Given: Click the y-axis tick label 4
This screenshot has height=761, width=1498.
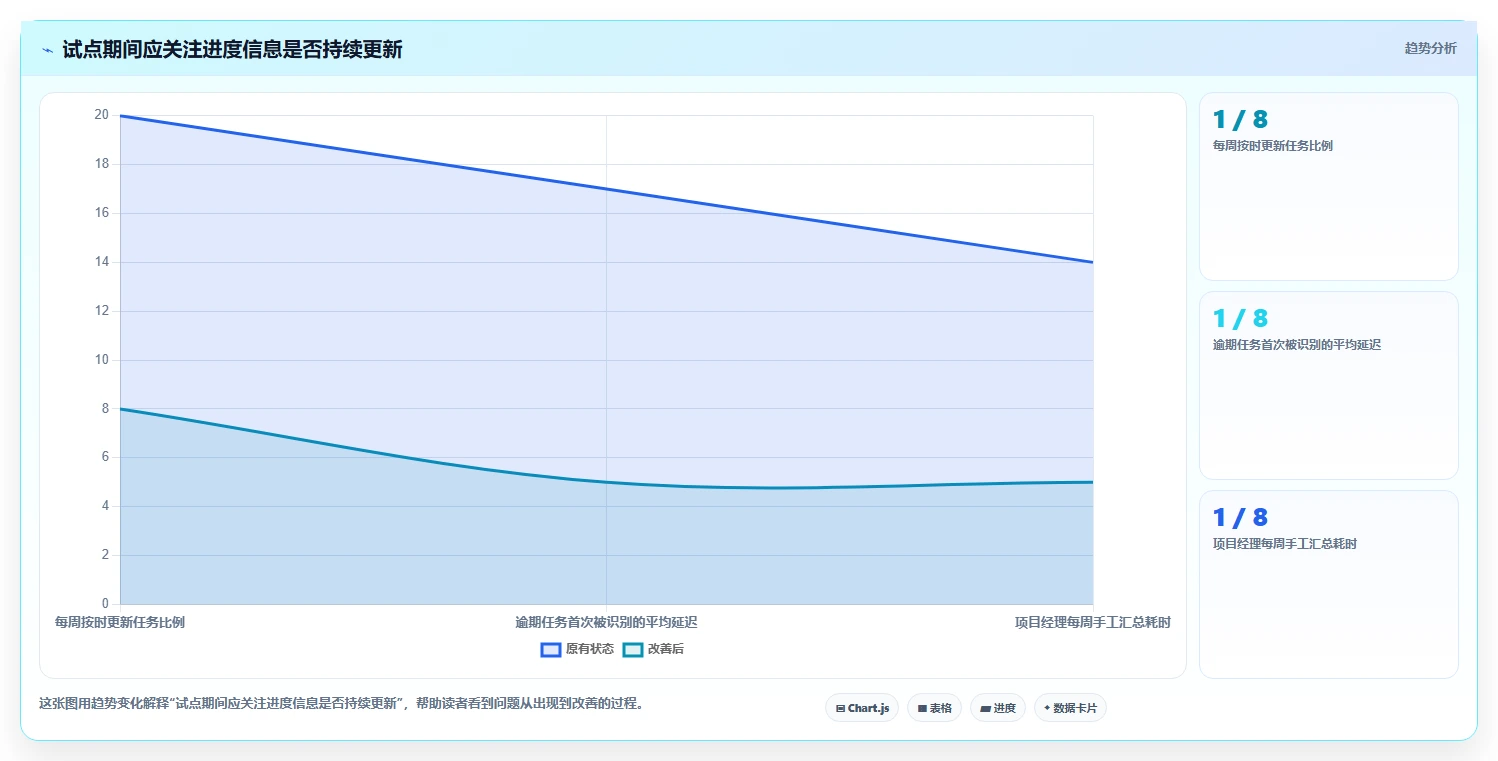Looking at the screenshot, I should click(x=105, y=506).
